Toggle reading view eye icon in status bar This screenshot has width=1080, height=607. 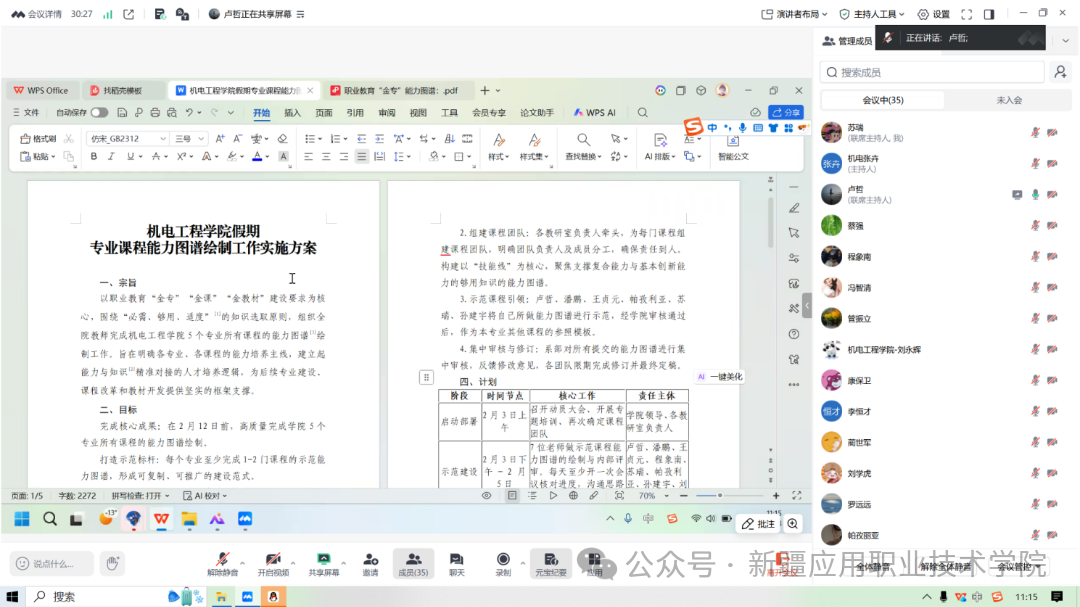[x=486, y=495]
